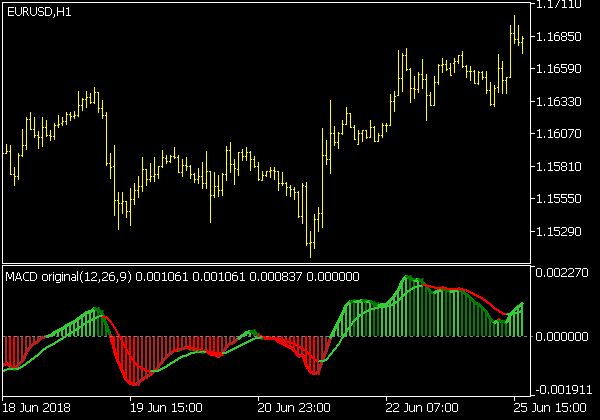Click the 1.15550 price axis label
This screenshot has height=420, width=600.
click(560, 199)
